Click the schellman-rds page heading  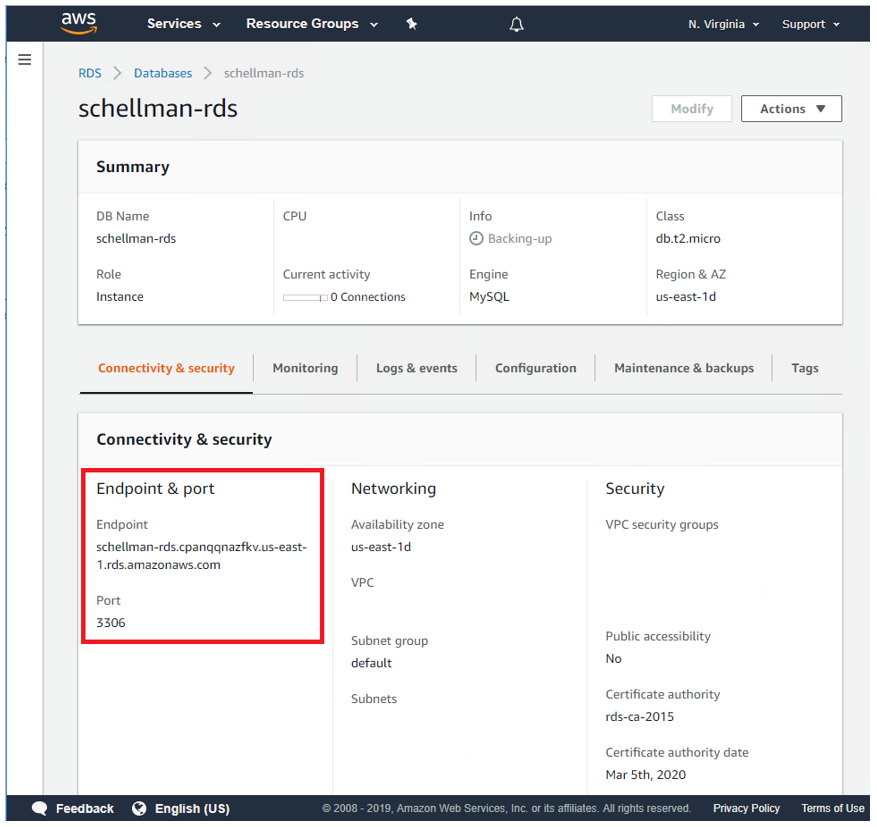158,108
